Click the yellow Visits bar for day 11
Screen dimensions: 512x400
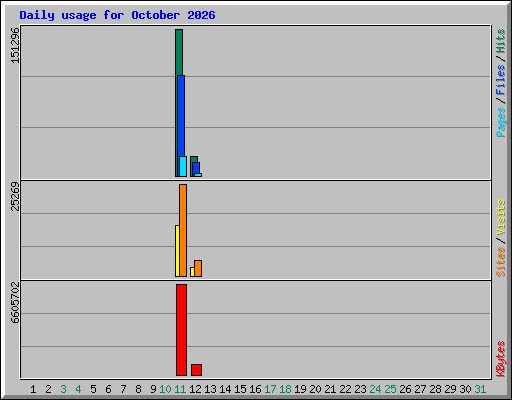[x=177, y=251]
